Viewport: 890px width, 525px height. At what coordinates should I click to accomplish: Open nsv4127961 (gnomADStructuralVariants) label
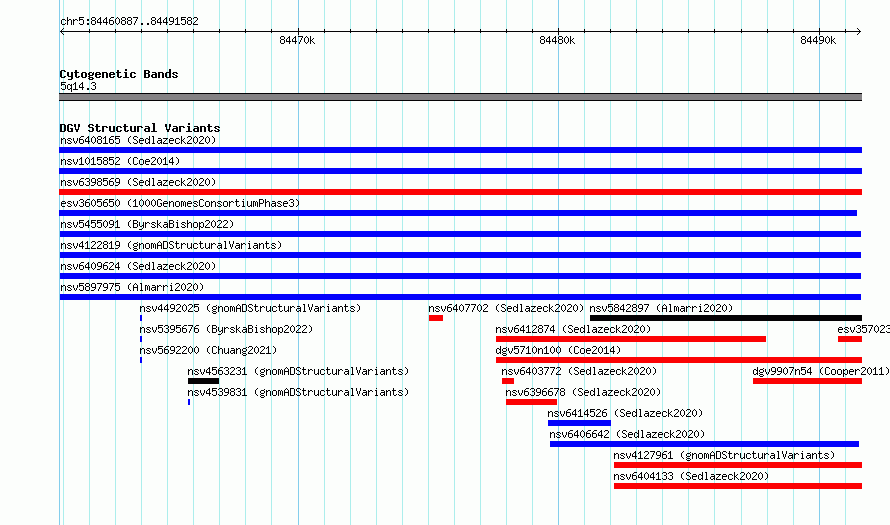724,455
